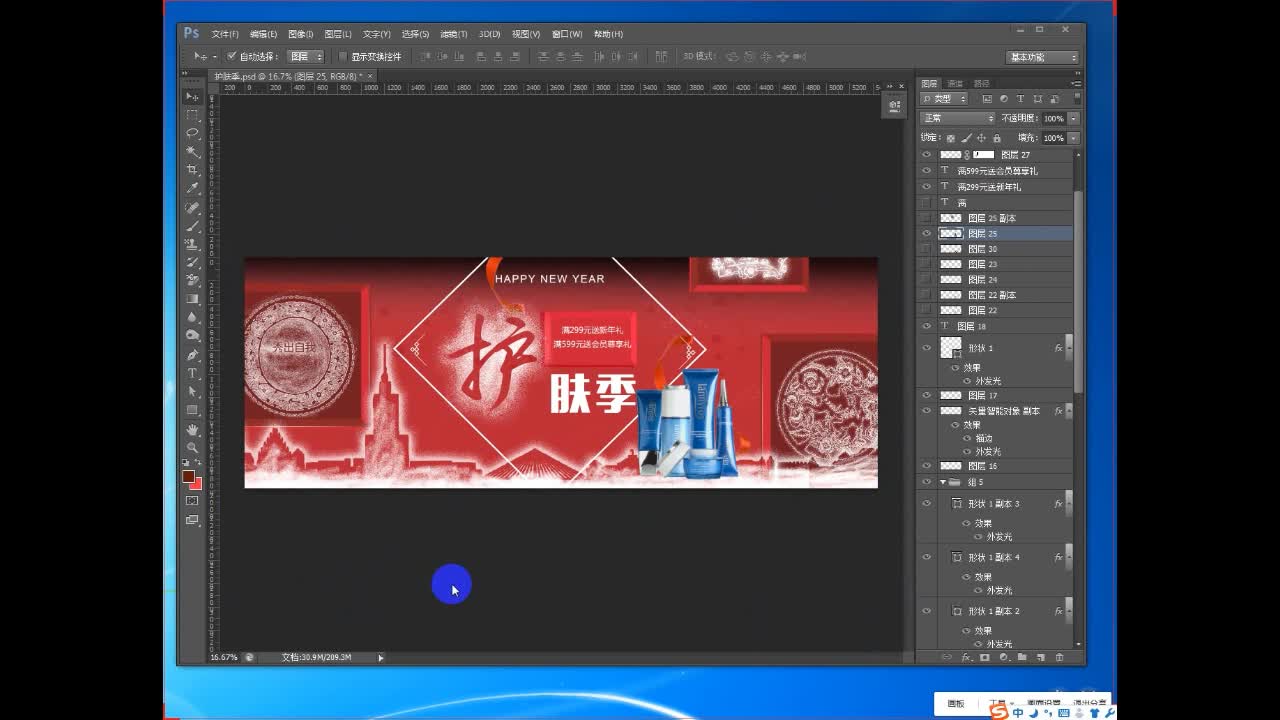Select the Eyedropper tool
The image size is (1280, 720).
coord(192,188)
